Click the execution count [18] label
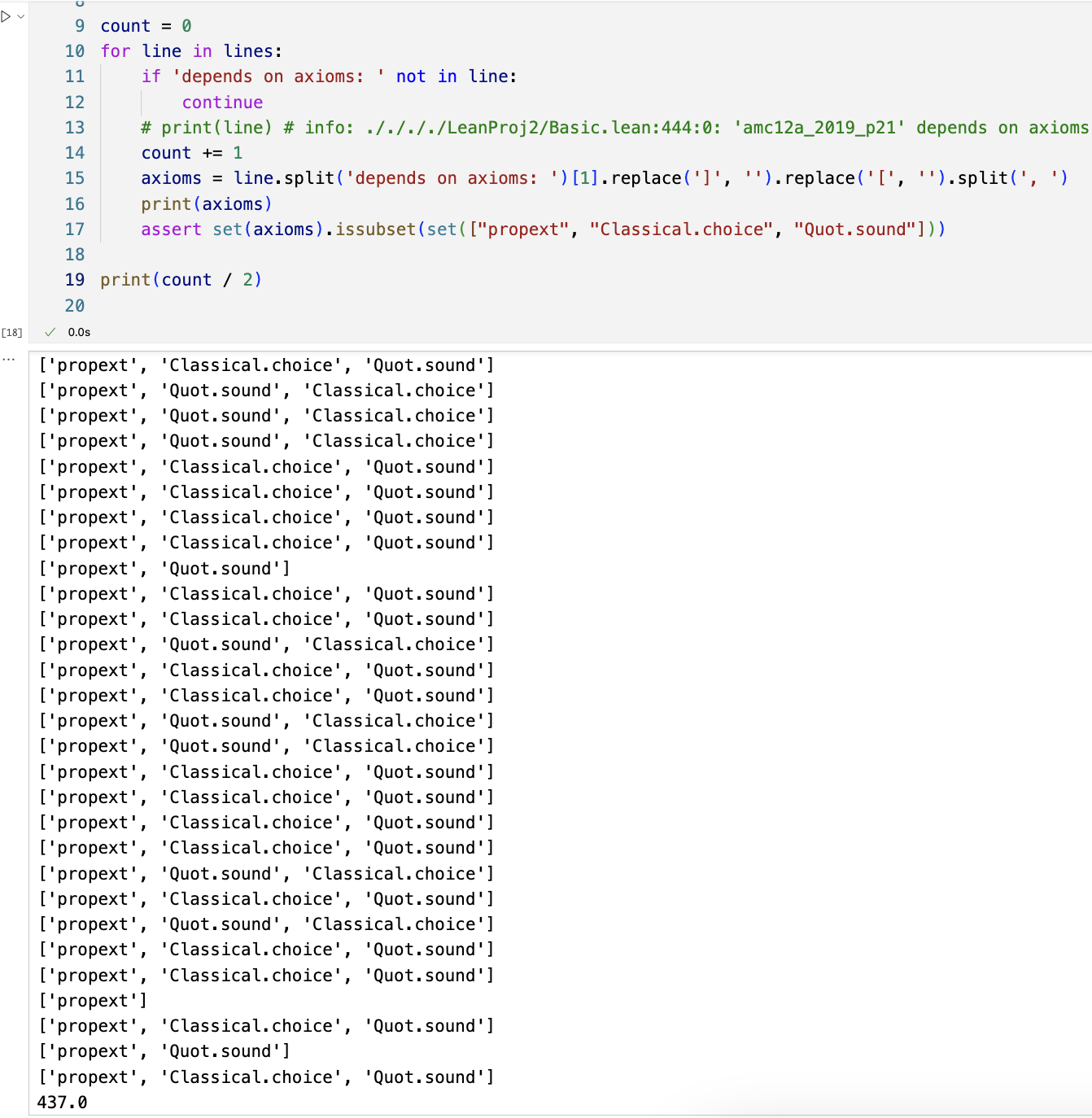This screenshot has width=1092, height=1118. tap(11, 332)
